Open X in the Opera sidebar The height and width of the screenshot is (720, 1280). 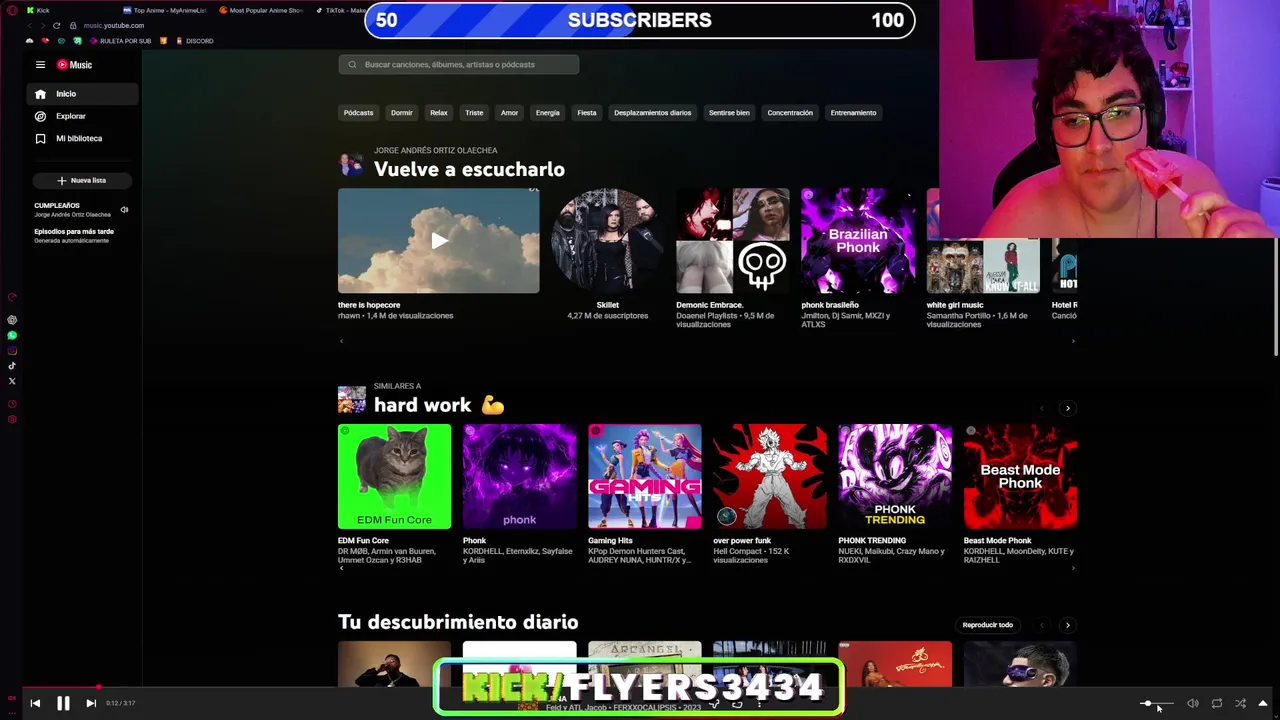tap(12, 381)
